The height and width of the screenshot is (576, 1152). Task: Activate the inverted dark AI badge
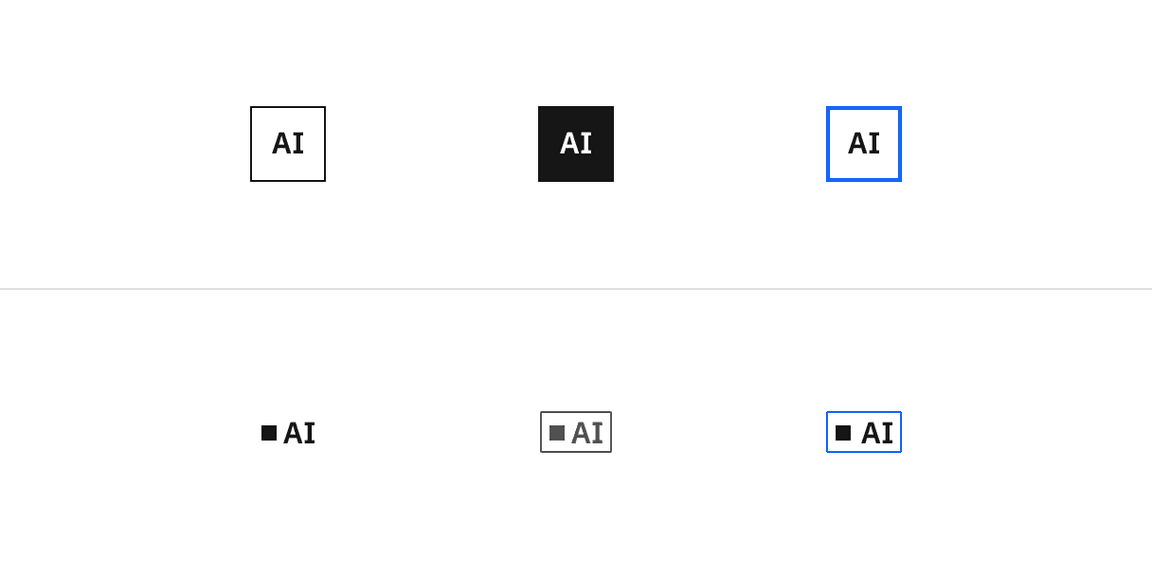(x=576, y=143)
